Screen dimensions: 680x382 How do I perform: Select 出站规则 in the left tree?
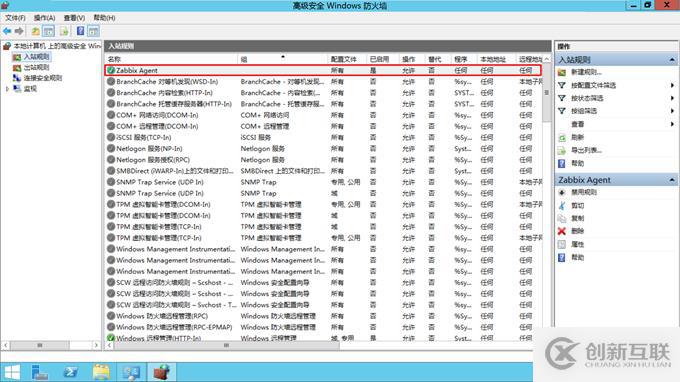[x=36, y=68]
